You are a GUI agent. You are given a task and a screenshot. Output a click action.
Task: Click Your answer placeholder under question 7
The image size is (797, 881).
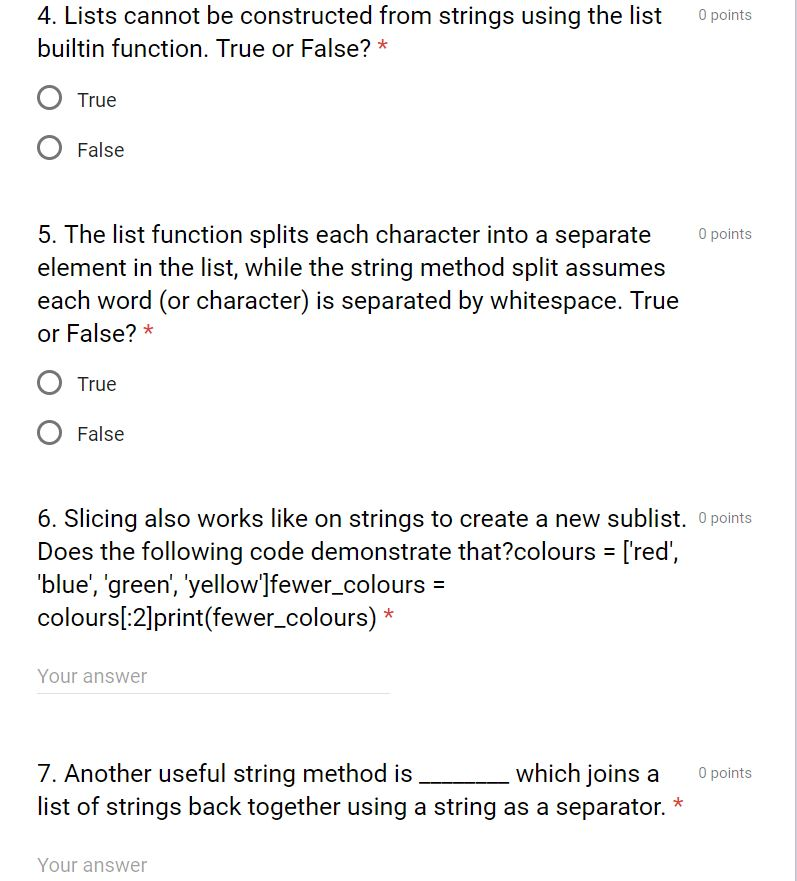click(x=91, y=865)
